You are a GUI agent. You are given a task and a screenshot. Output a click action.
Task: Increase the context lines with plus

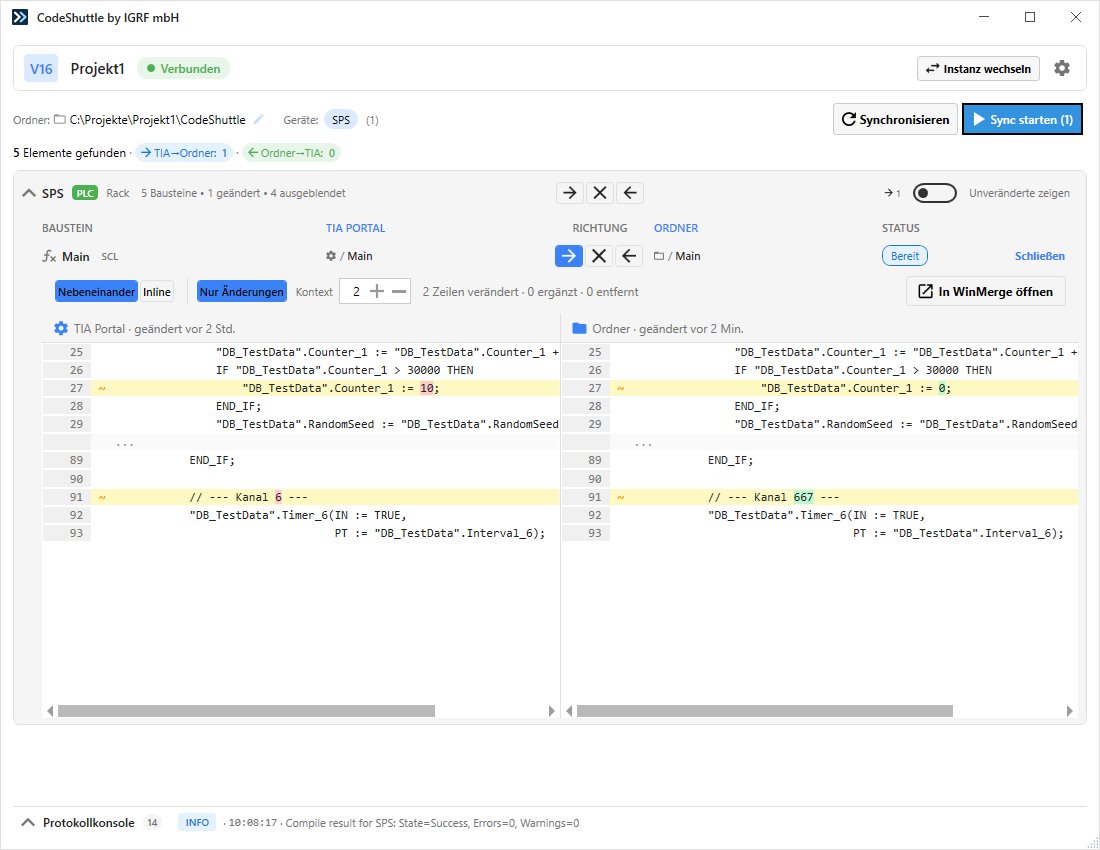(377, 291)
